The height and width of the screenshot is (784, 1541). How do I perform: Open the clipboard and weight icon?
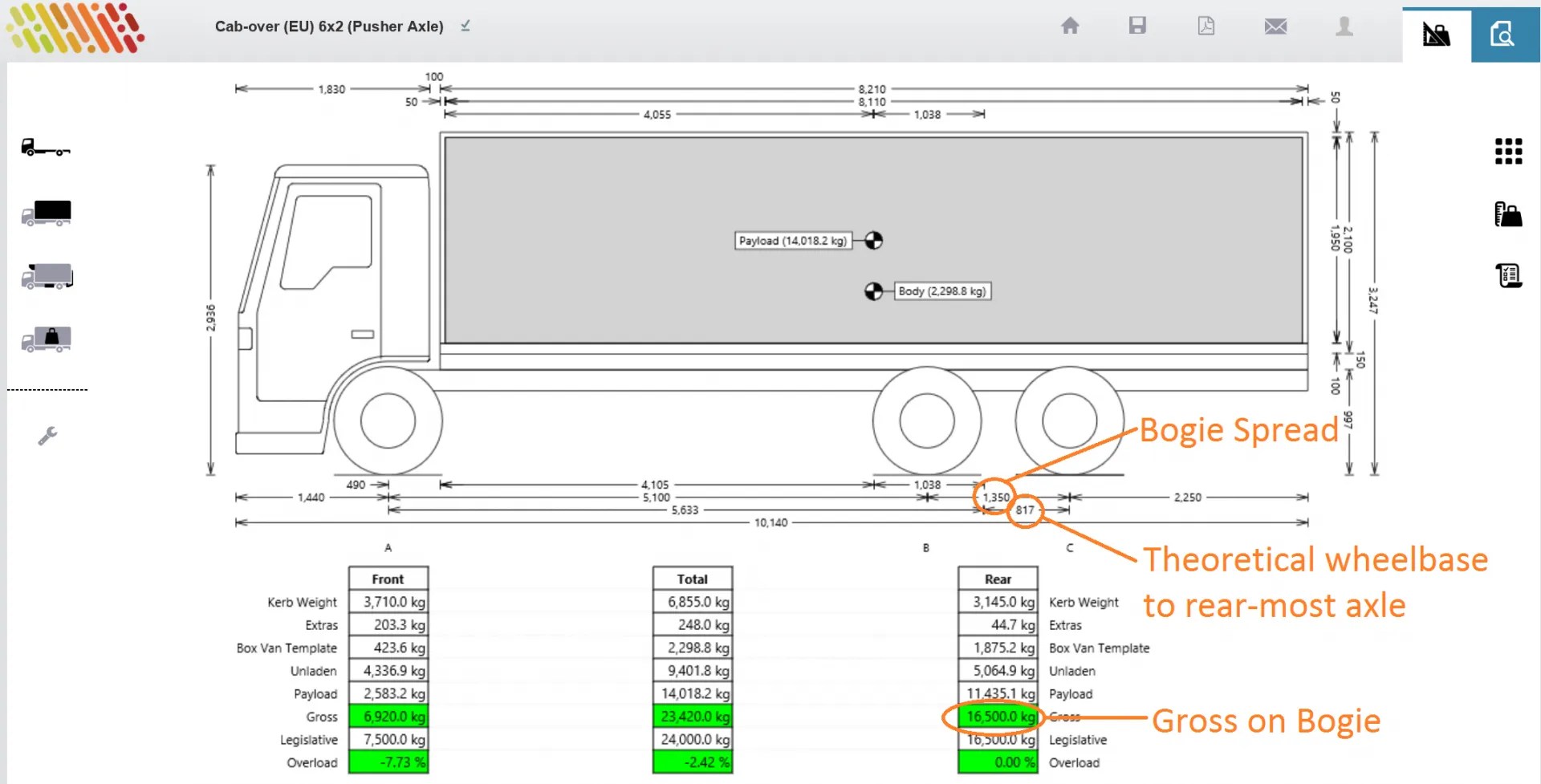(x=1509, y=214)
